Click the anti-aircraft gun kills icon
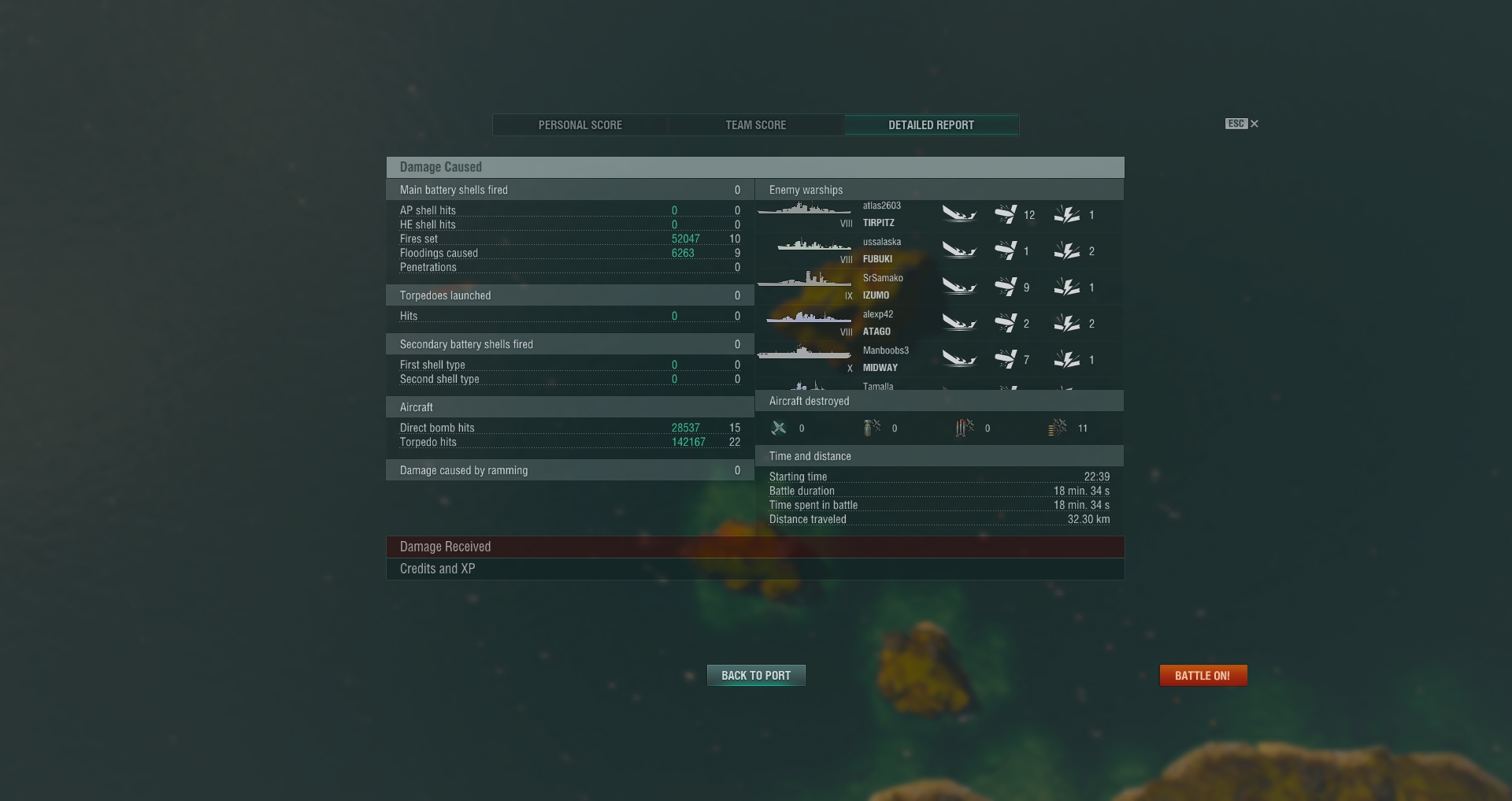This screenshot has width=1512, height=801. point(1058,428)
